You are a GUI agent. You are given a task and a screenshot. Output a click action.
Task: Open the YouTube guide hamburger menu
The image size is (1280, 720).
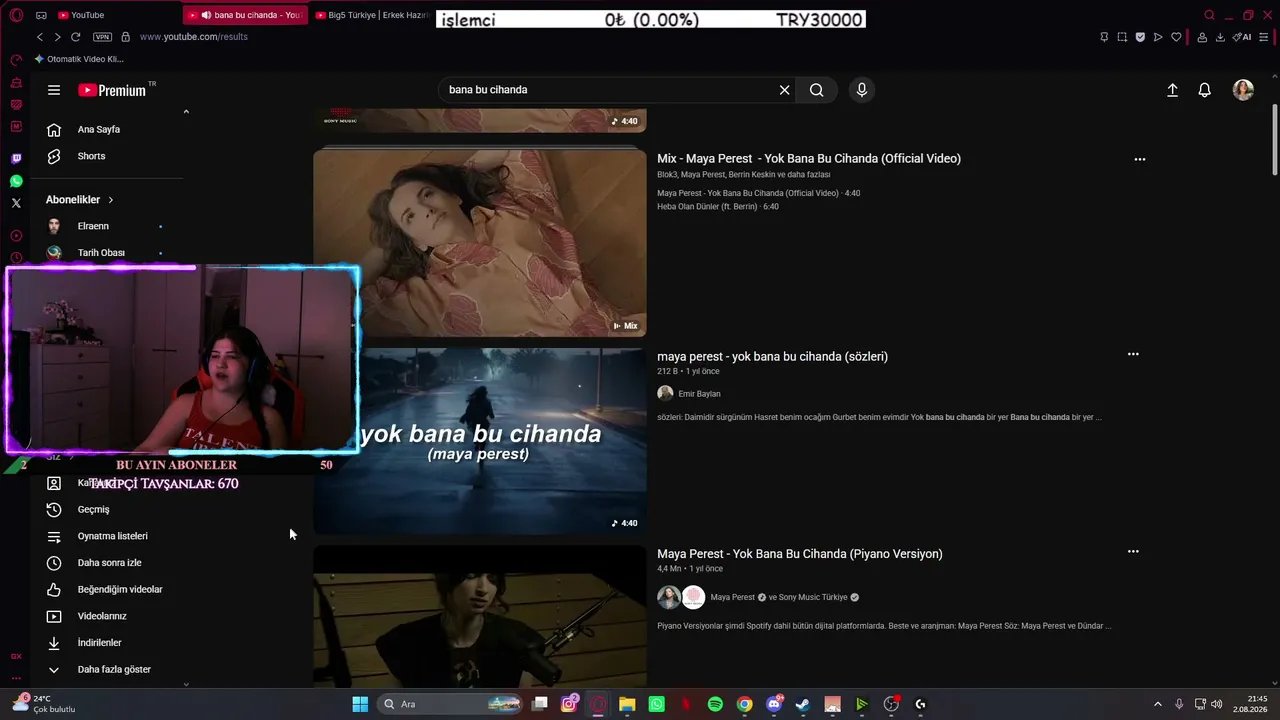(x=54, y=90)
